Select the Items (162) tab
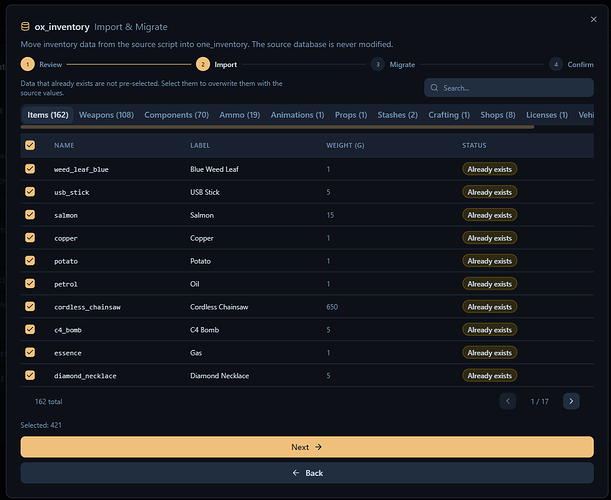Viewport: 611px width, 500px height. tap(48, 115)
